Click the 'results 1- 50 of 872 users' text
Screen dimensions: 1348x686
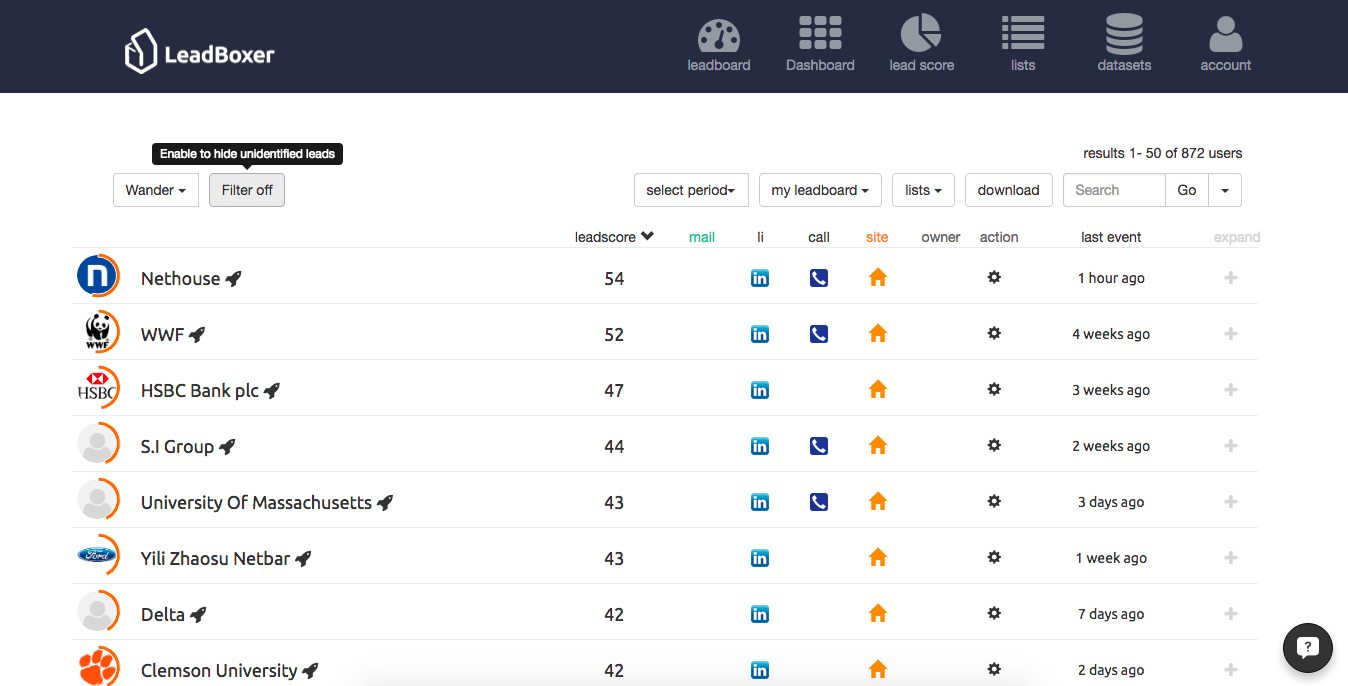(1163, 153)
